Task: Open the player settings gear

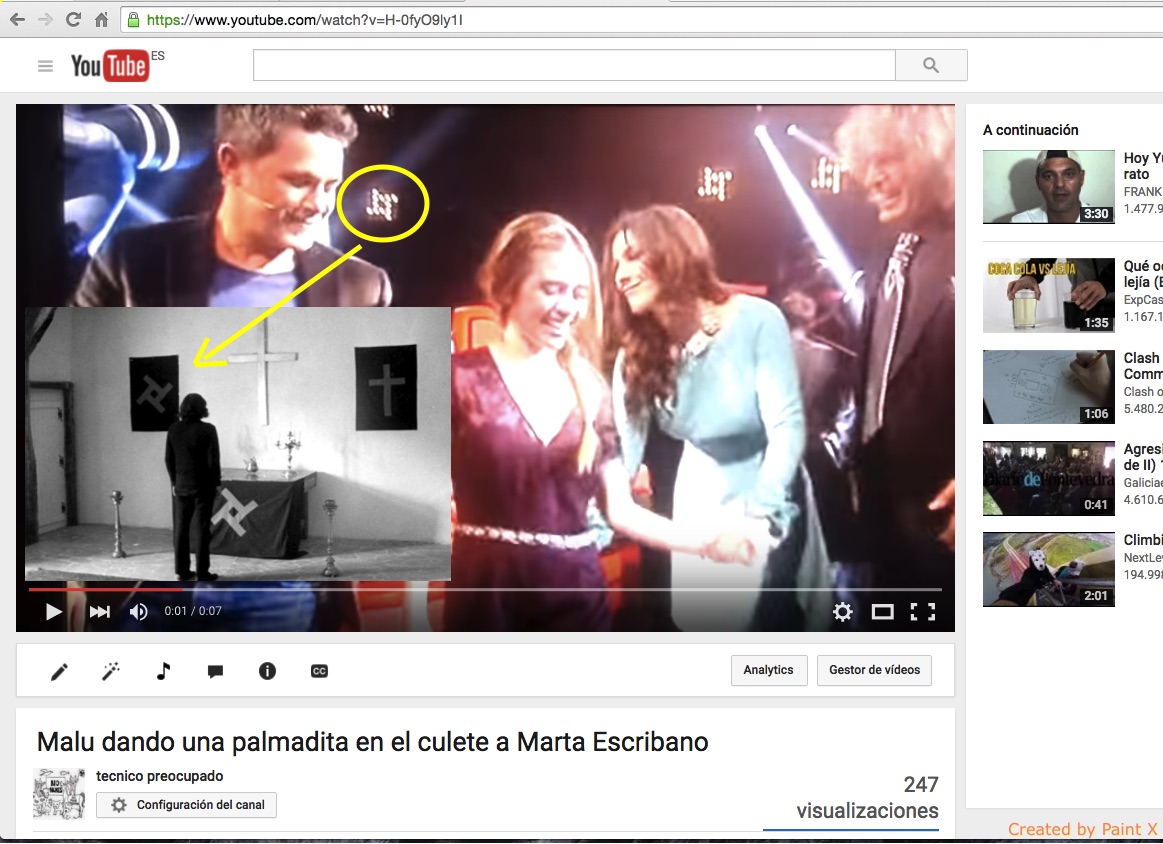Action: 843,612
